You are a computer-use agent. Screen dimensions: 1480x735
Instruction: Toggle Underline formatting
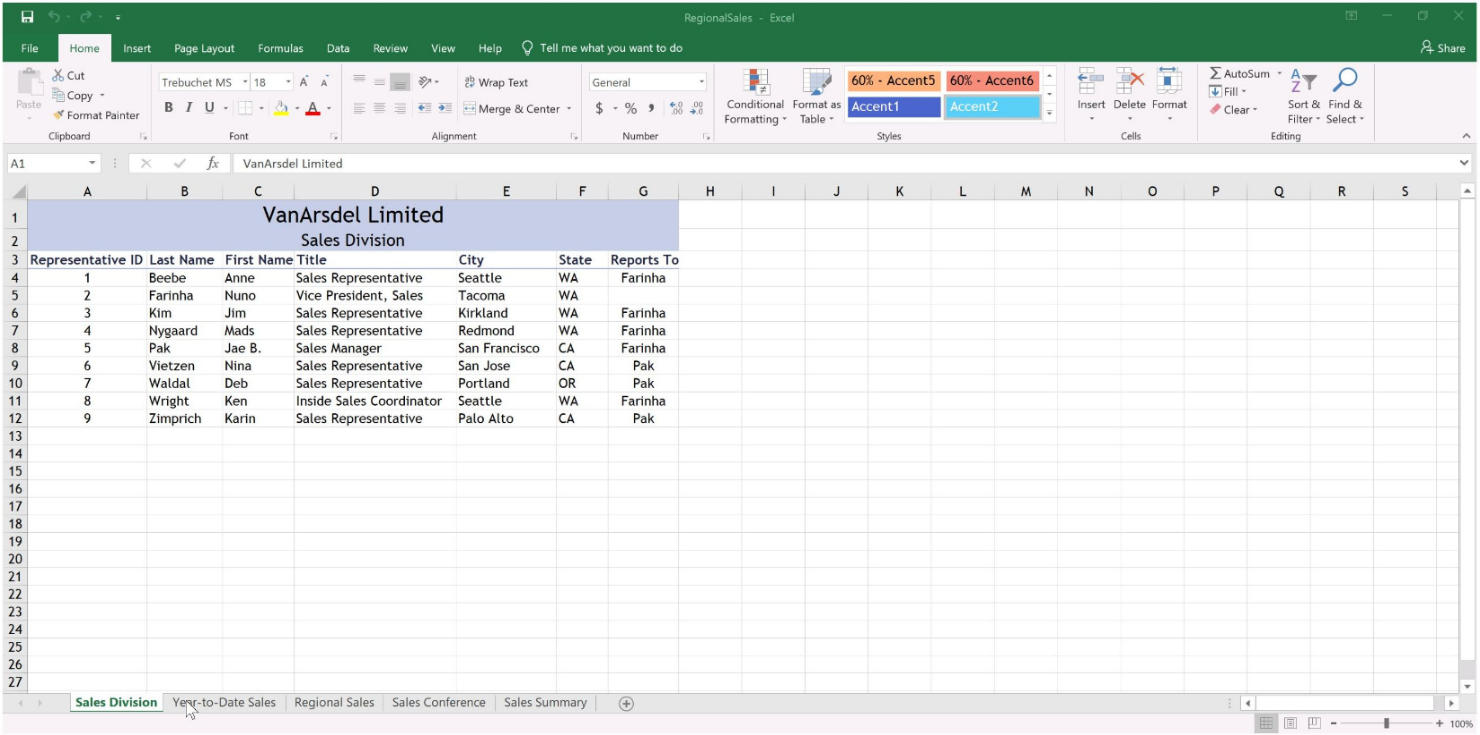point(209,108)
